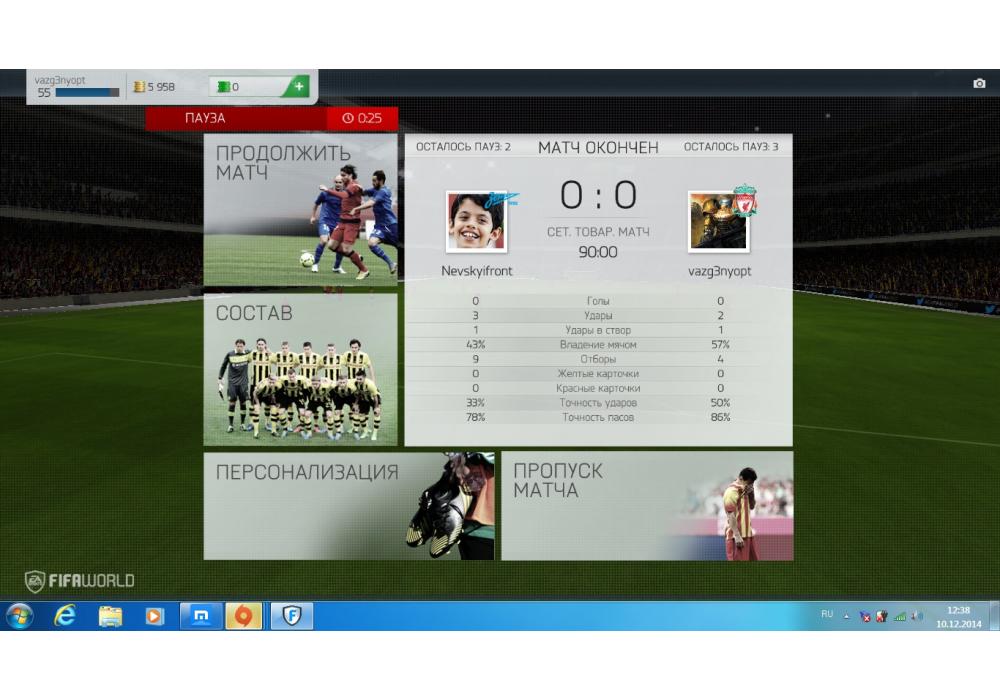The height and width of the screenshot is (700, 1000).
Task: Open Windows Media Player from the taskbar
Action: click(154, 616)
